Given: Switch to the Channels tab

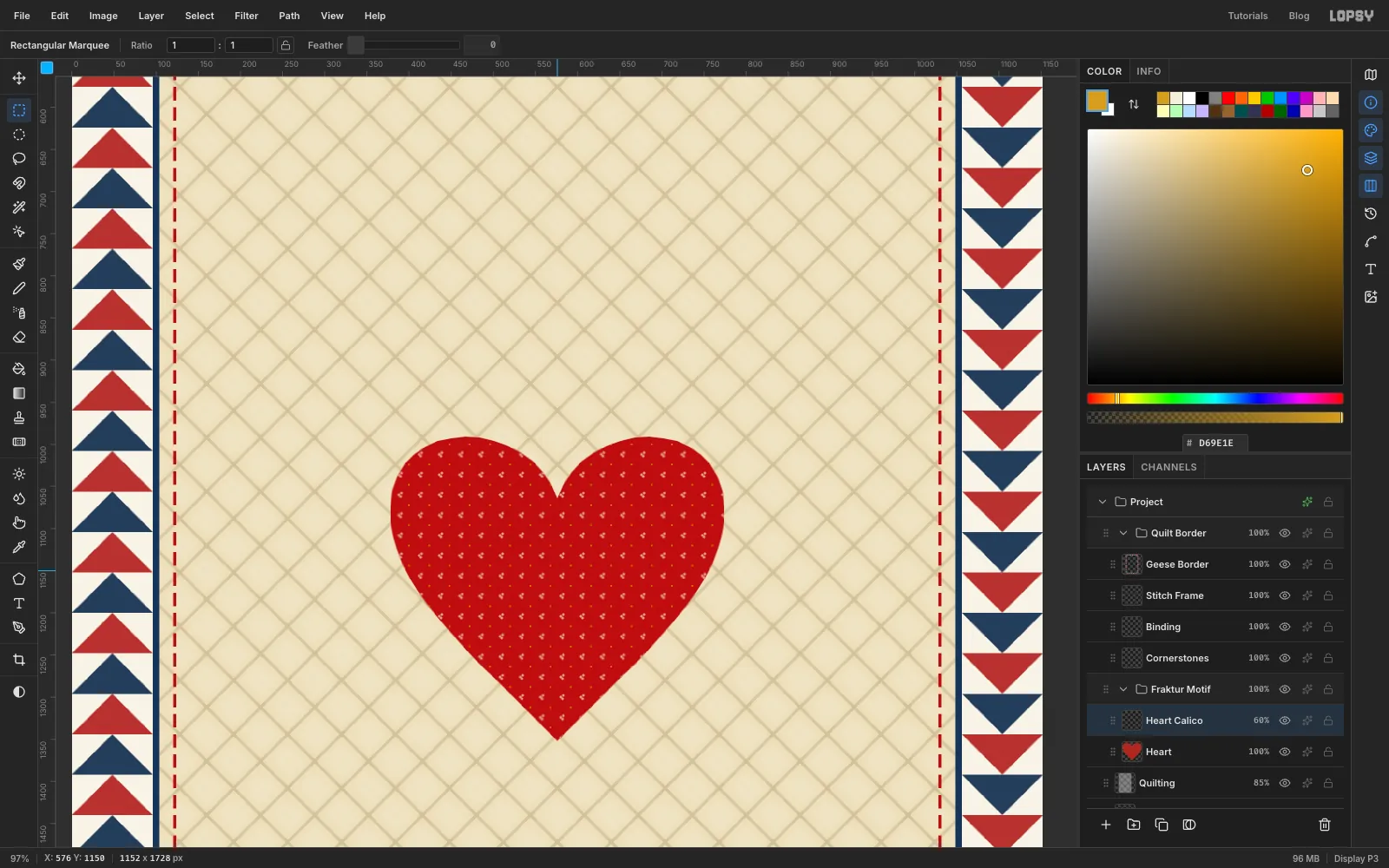Looking at the screenshot, I should point(1168,467).
